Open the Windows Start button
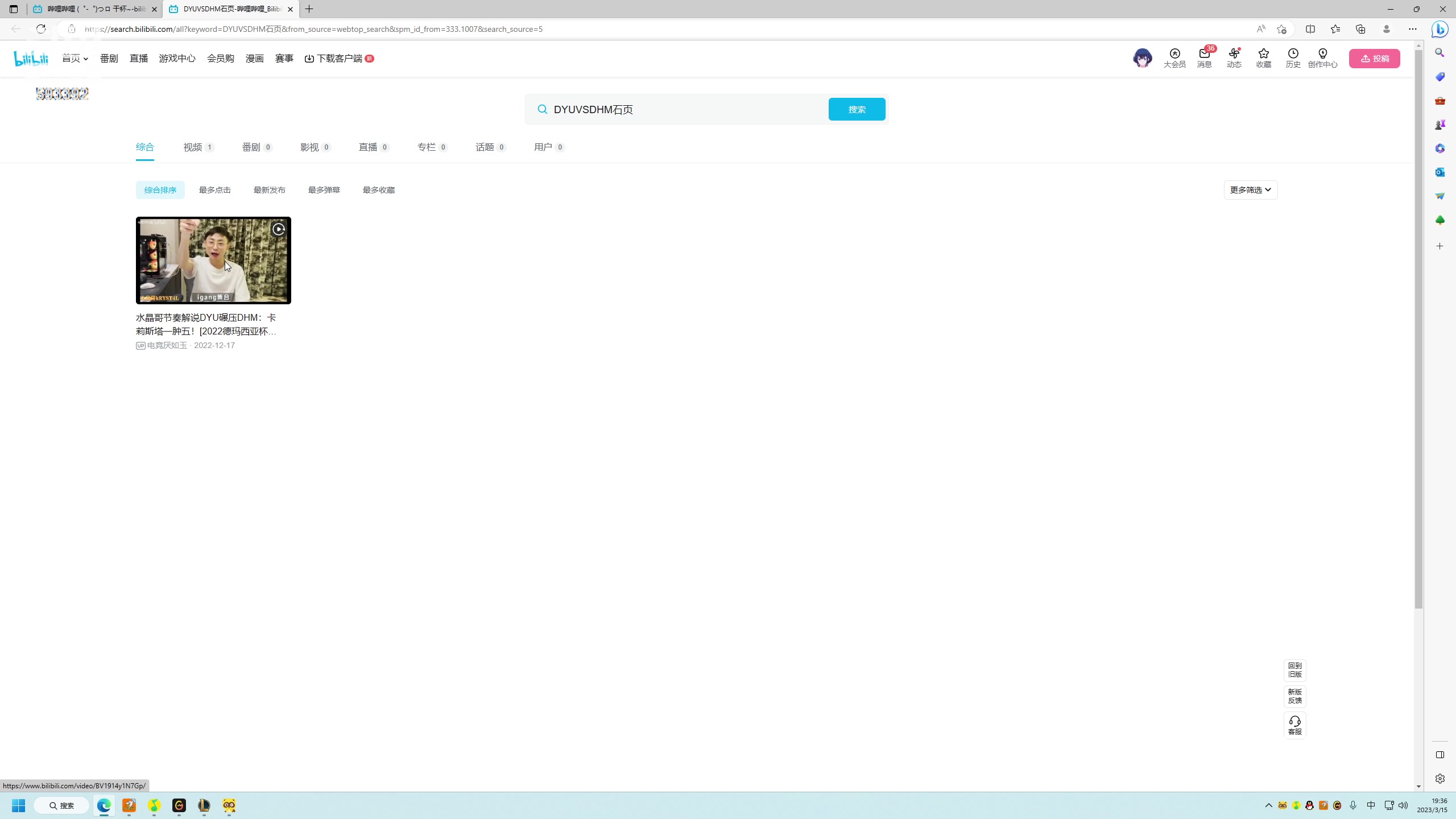 click(x=19, y=805)
